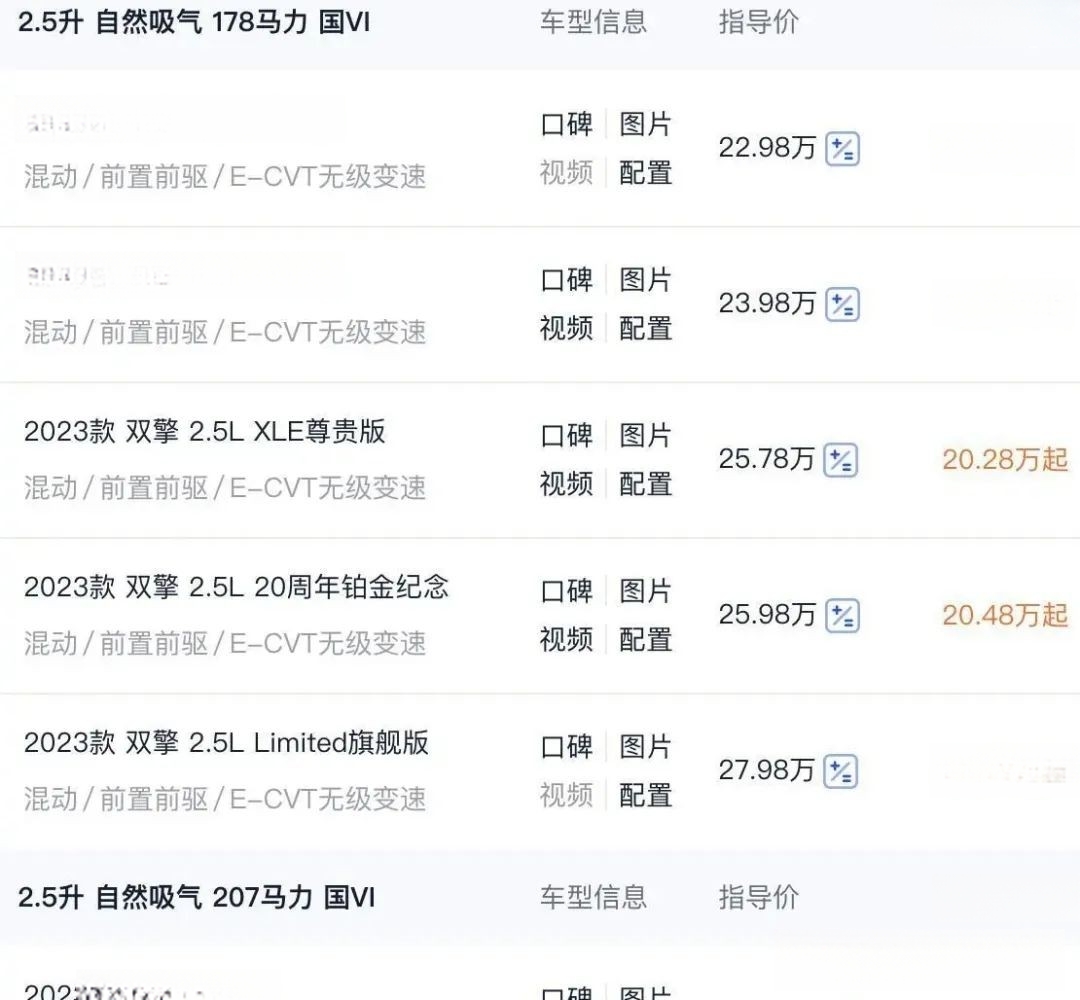
Task: View 图片 for the 23.98万 model
Action: click(645, 280)
